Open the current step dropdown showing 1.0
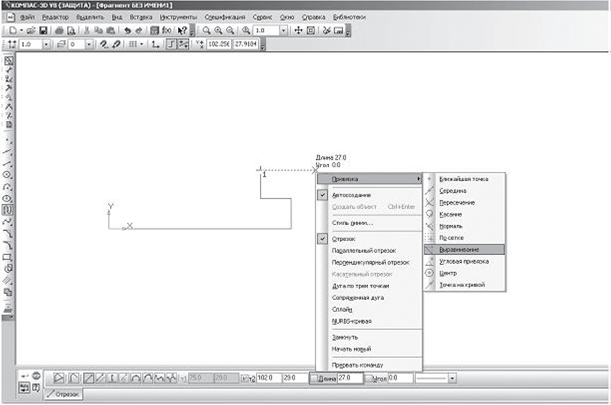611x405 pixels. click(46, 44)
